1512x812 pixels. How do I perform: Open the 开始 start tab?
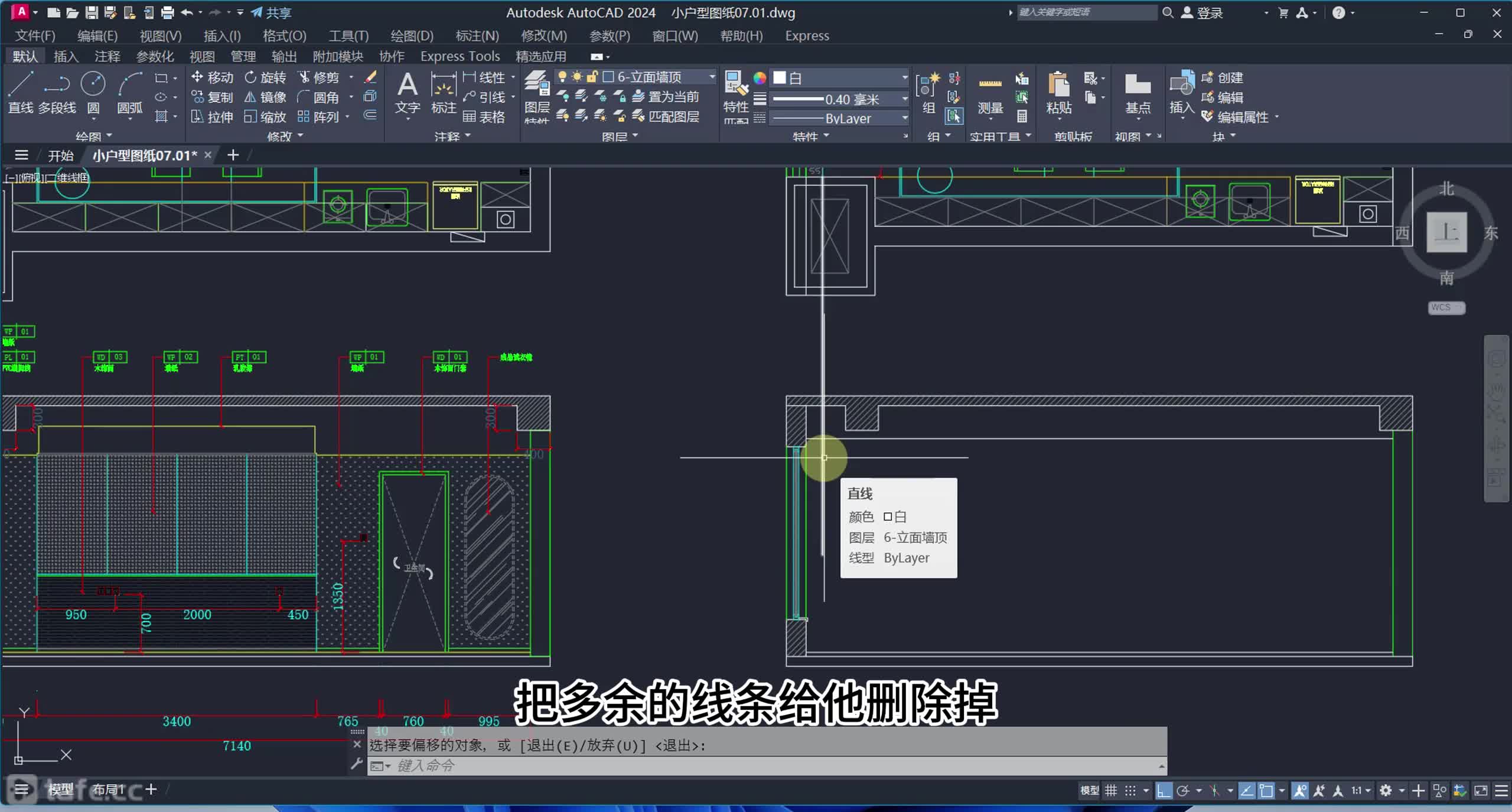[60, 155]
